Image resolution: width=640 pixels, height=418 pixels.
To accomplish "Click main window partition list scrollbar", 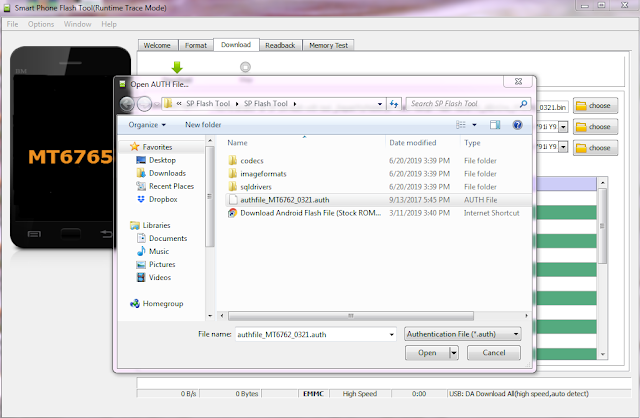I will 602,225.
